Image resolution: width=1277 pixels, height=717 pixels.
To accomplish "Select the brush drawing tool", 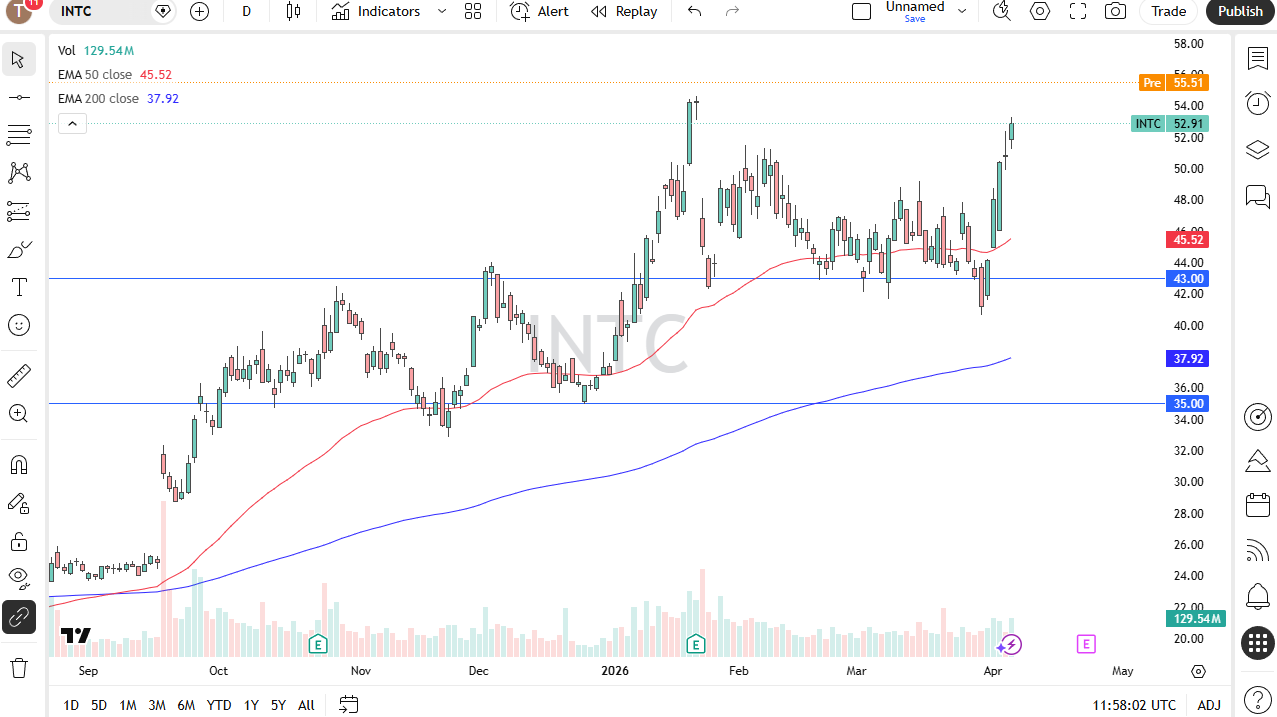I will [19, 249].
